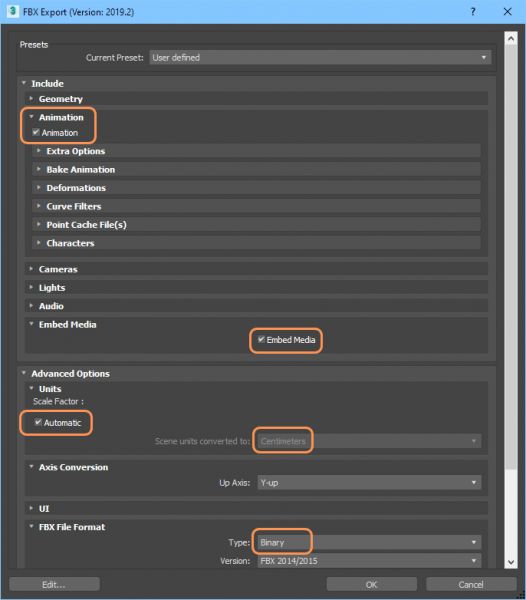This screenshot has width=526, height=600.
Task: Disable the Automatic scale factor checkbox
Action: pos(38,422)
